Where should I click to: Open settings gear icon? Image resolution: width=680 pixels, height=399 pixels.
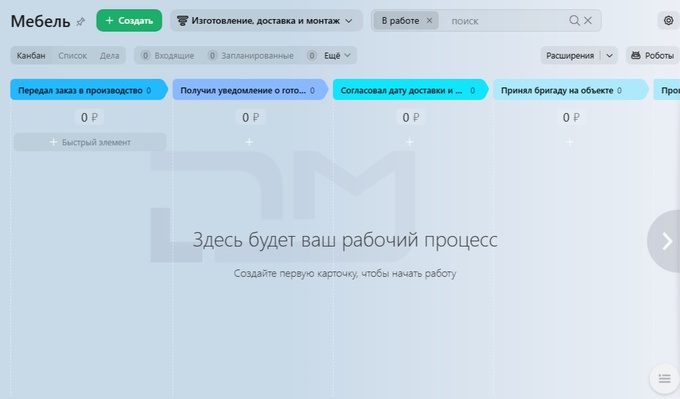pos(668,20)
